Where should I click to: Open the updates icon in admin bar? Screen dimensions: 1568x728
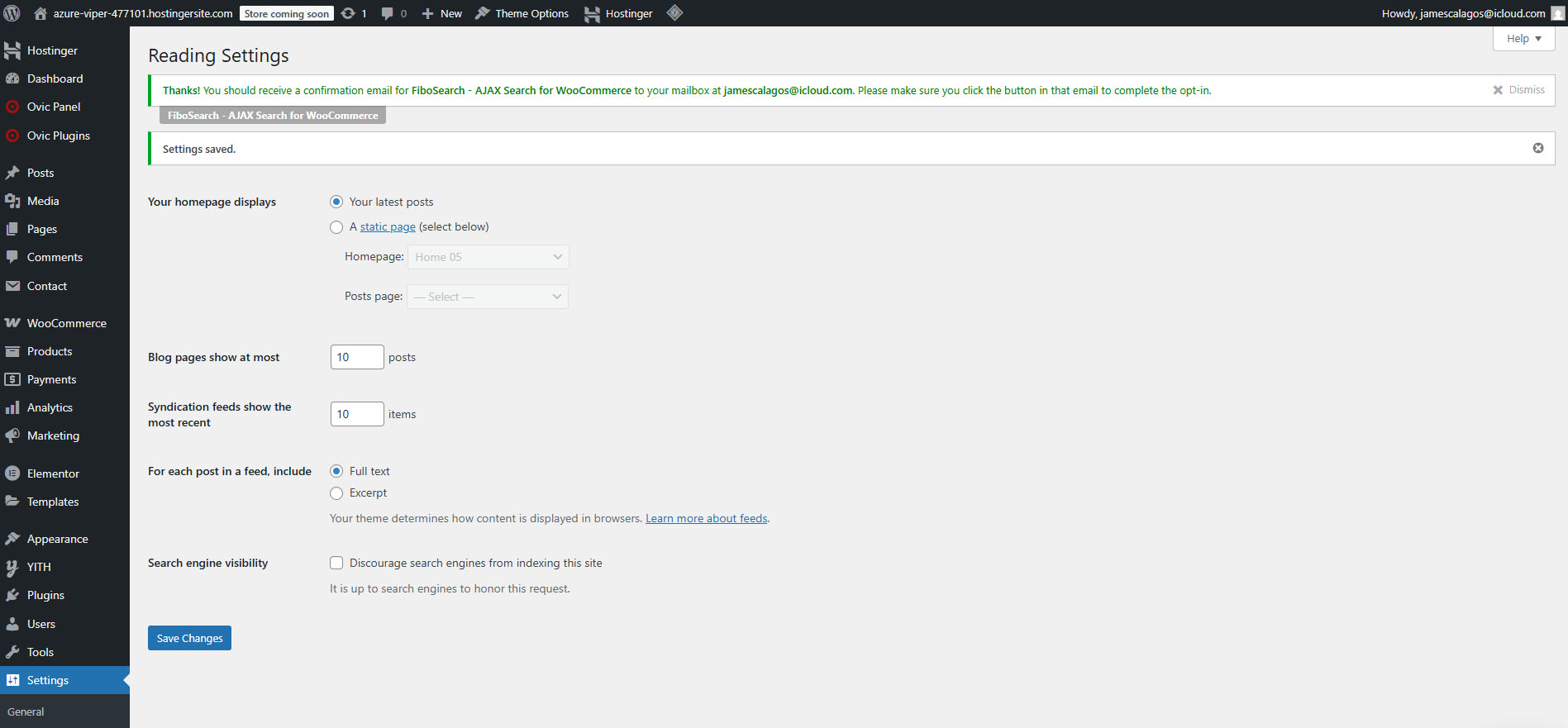(x=348, y=13)
